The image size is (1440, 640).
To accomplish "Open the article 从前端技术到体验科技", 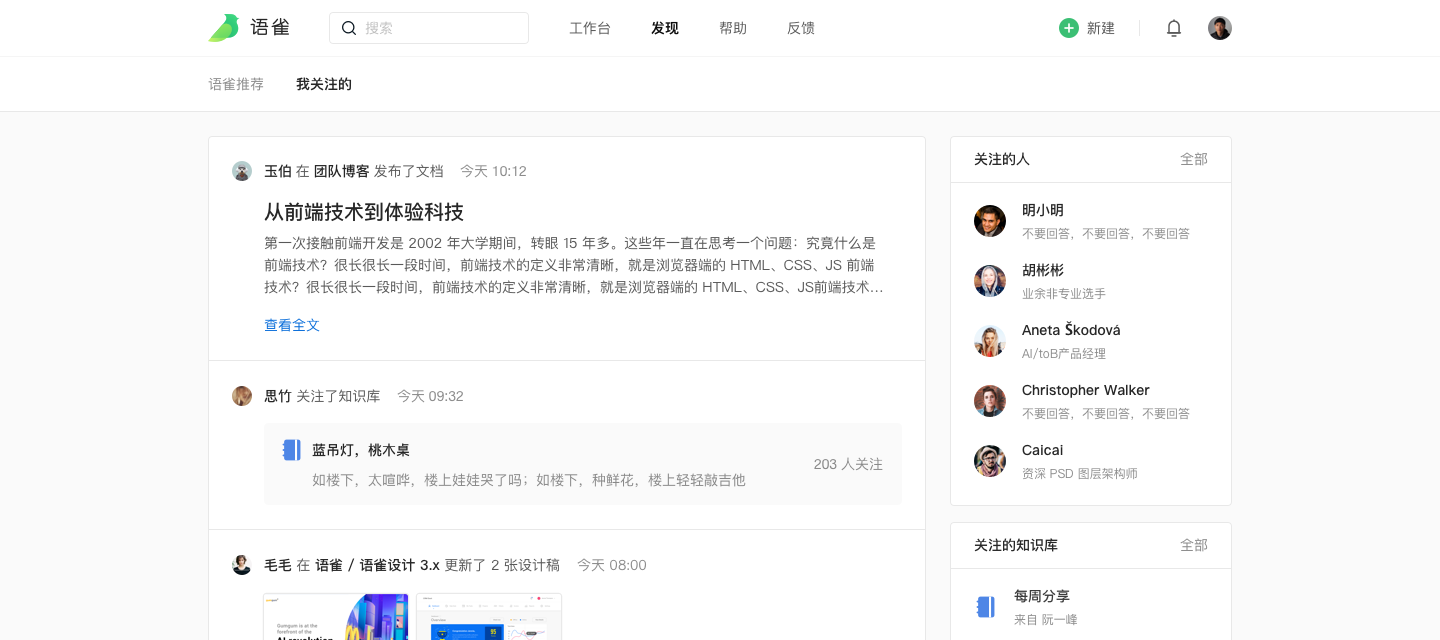I will (364, 212).
